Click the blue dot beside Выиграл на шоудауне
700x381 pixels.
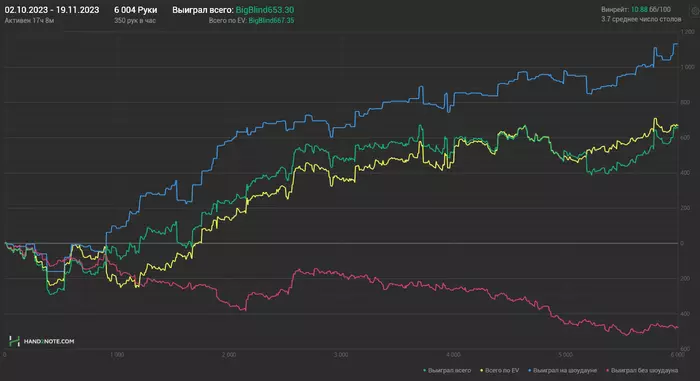529,370
